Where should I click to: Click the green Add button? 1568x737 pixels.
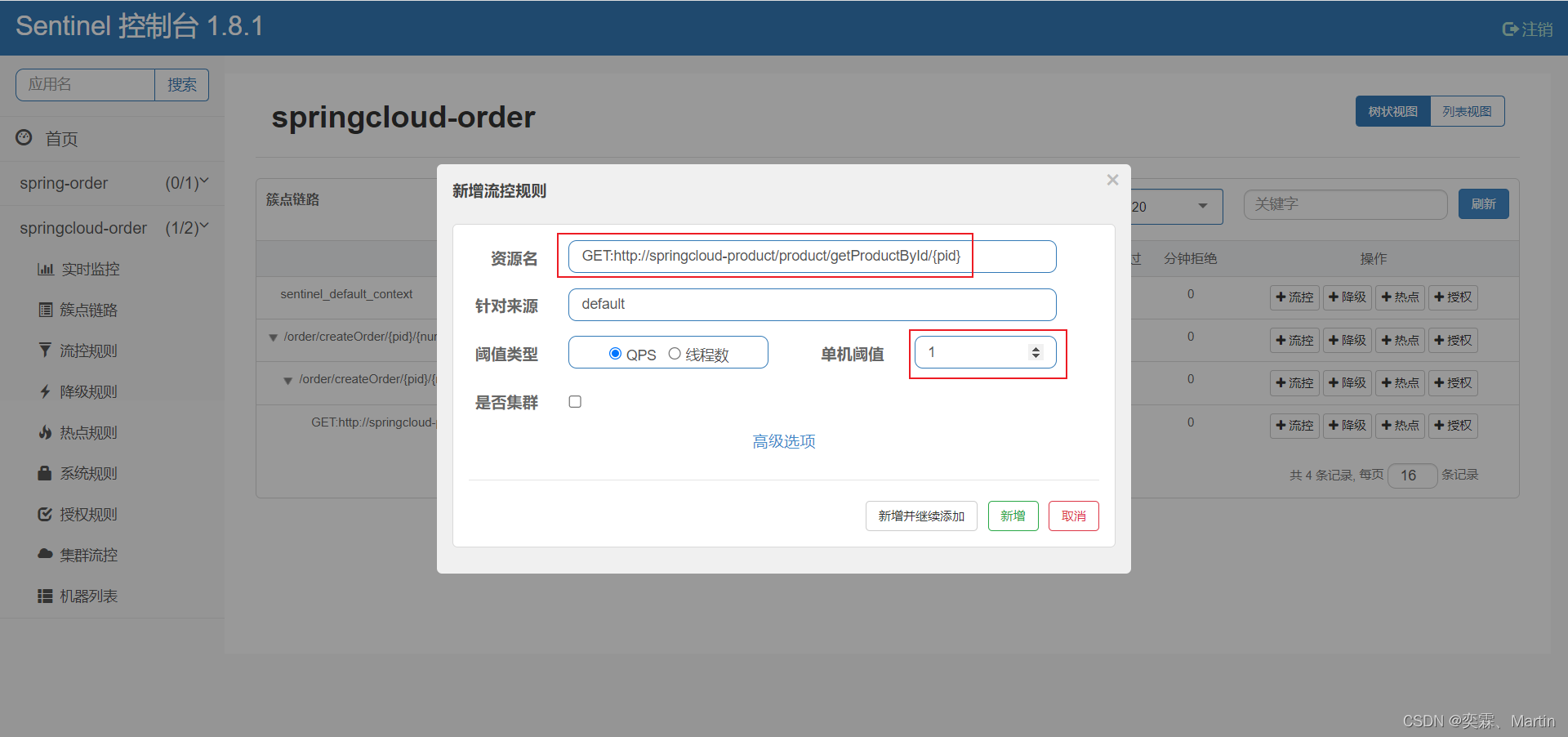point(1013,516)
